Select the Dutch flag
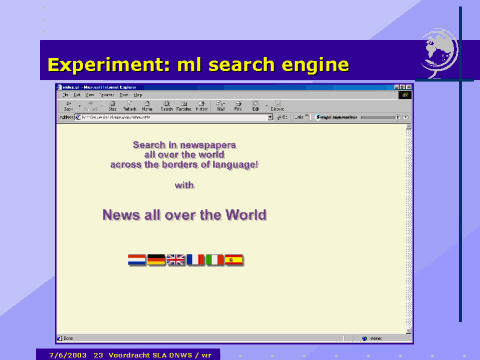 (x=137, y=260)
